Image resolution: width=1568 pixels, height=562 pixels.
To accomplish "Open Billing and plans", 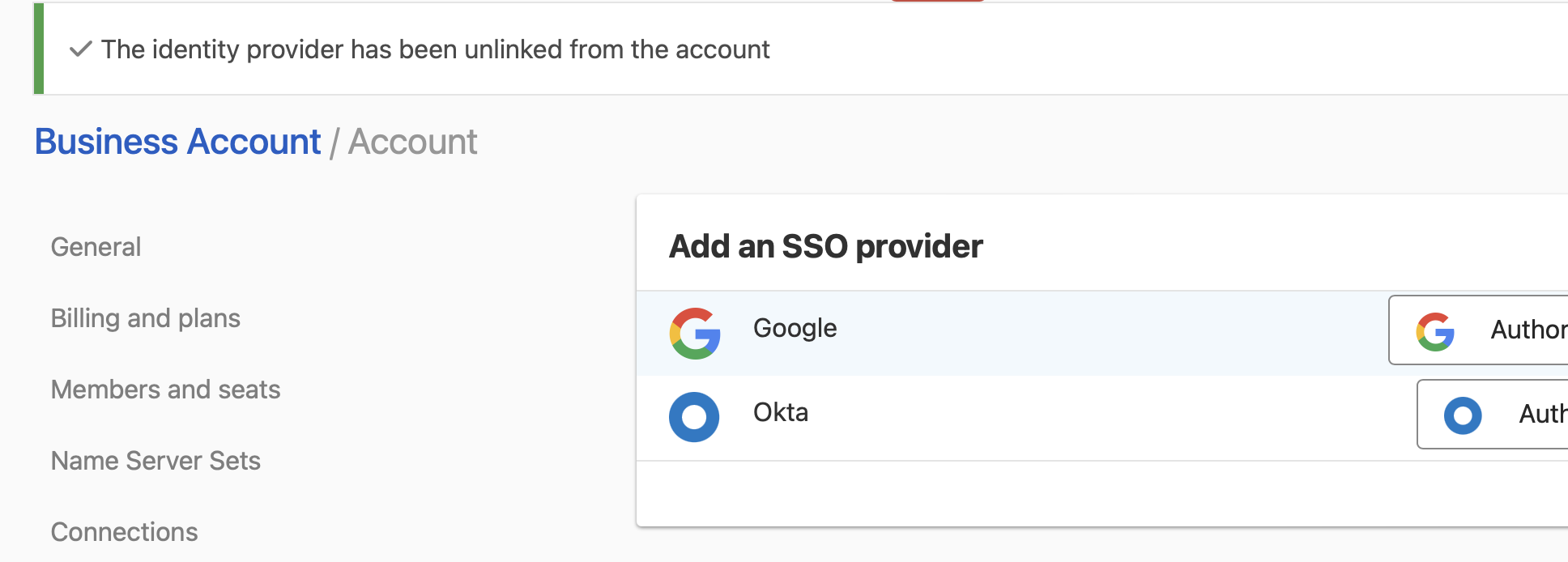I will 146,318.
